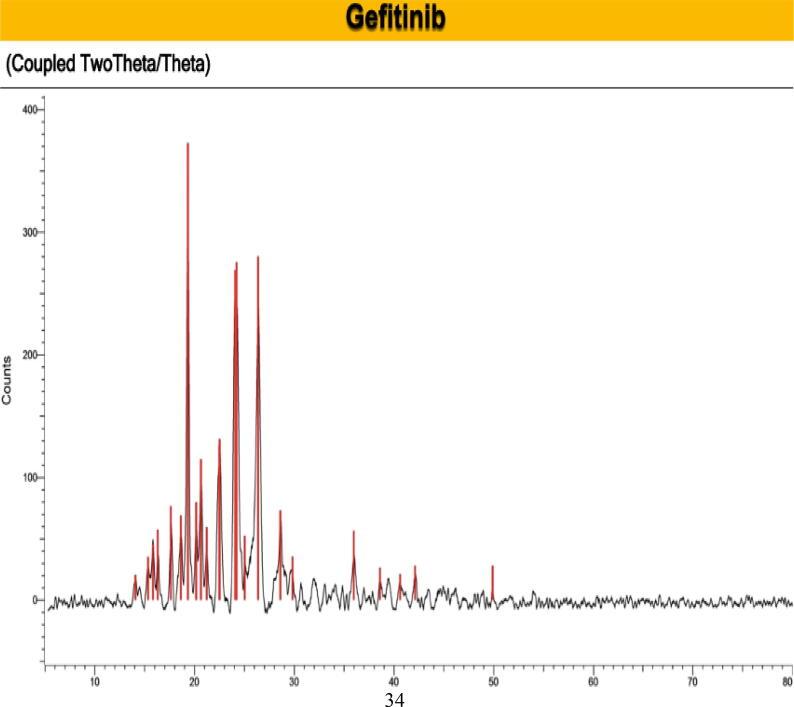
Task: Click the 80 x-axis tick label
Action: click(788, 682)
